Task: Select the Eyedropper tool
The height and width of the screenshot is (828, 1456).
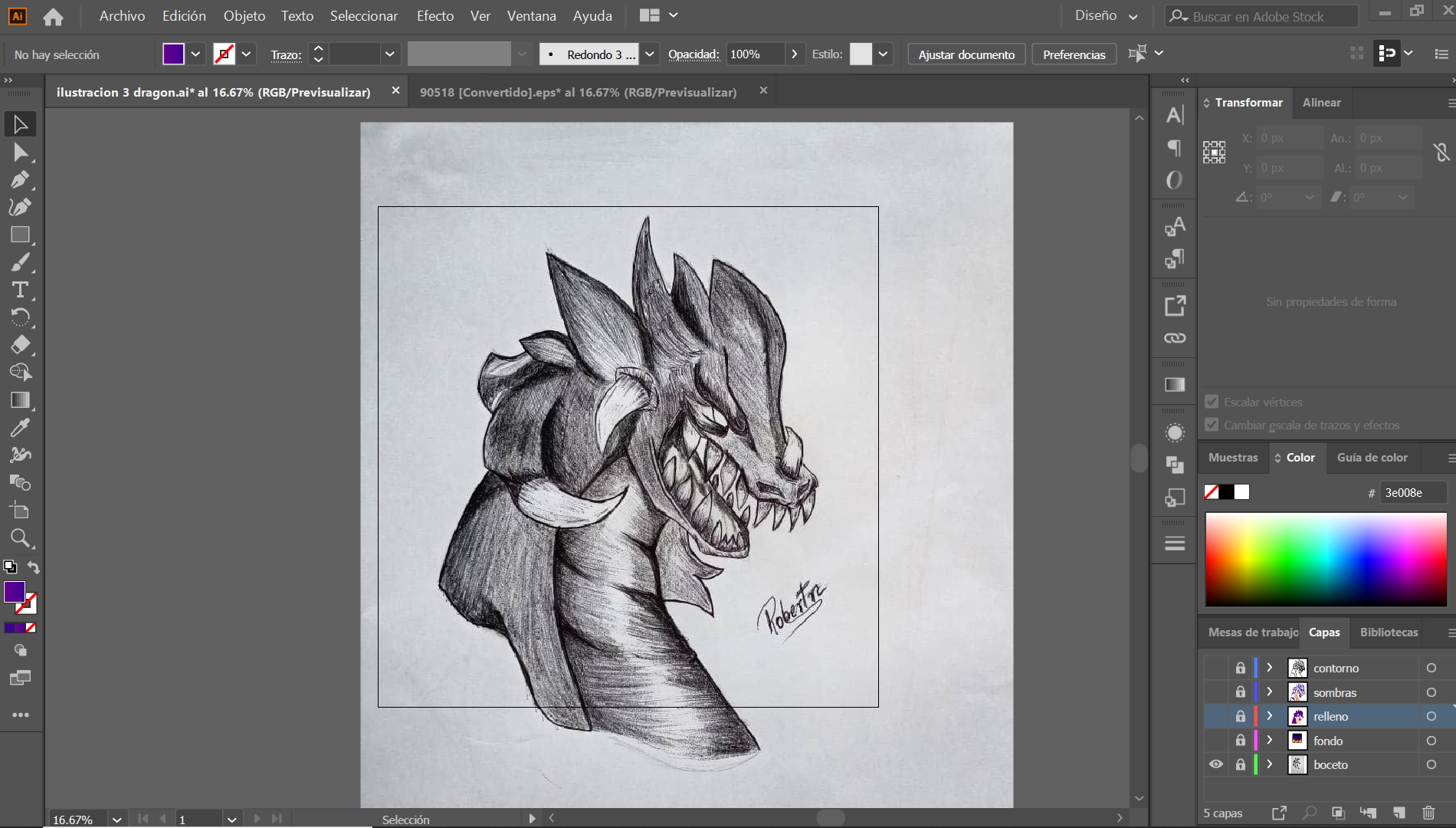Action: [x=21, y=427]
